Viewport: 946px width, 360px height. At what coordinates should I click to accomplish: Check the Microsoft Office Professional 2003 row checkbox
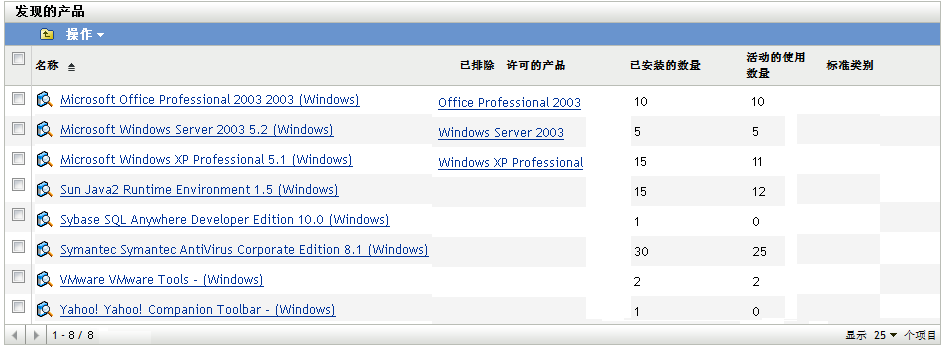coord(19,98)
